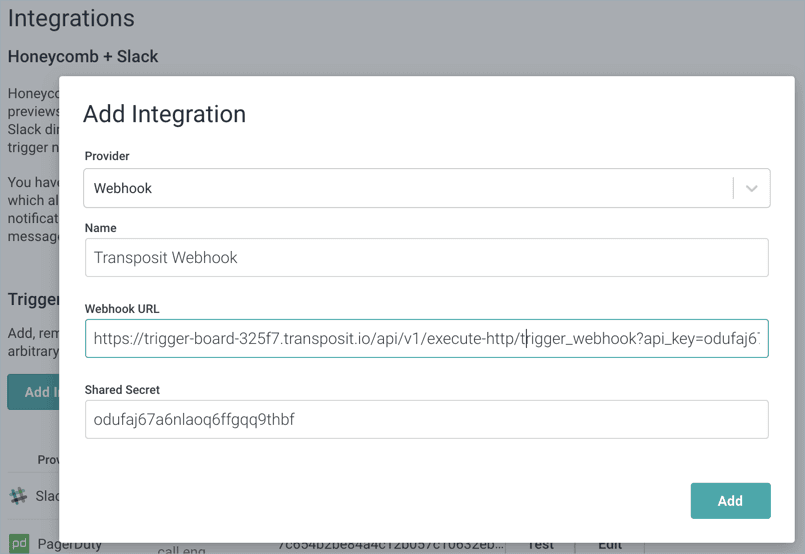Click the Integrations page heading

tap(71, 18)
